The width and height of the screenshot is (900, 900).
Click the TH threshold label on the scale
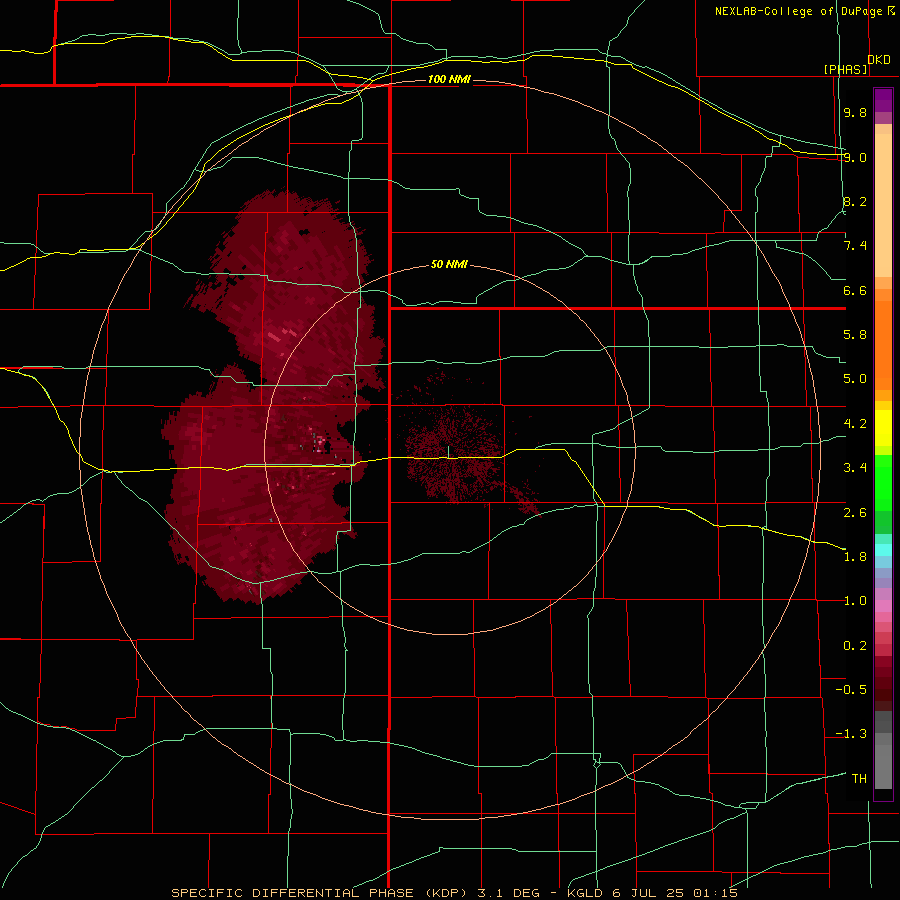[859, 779]
